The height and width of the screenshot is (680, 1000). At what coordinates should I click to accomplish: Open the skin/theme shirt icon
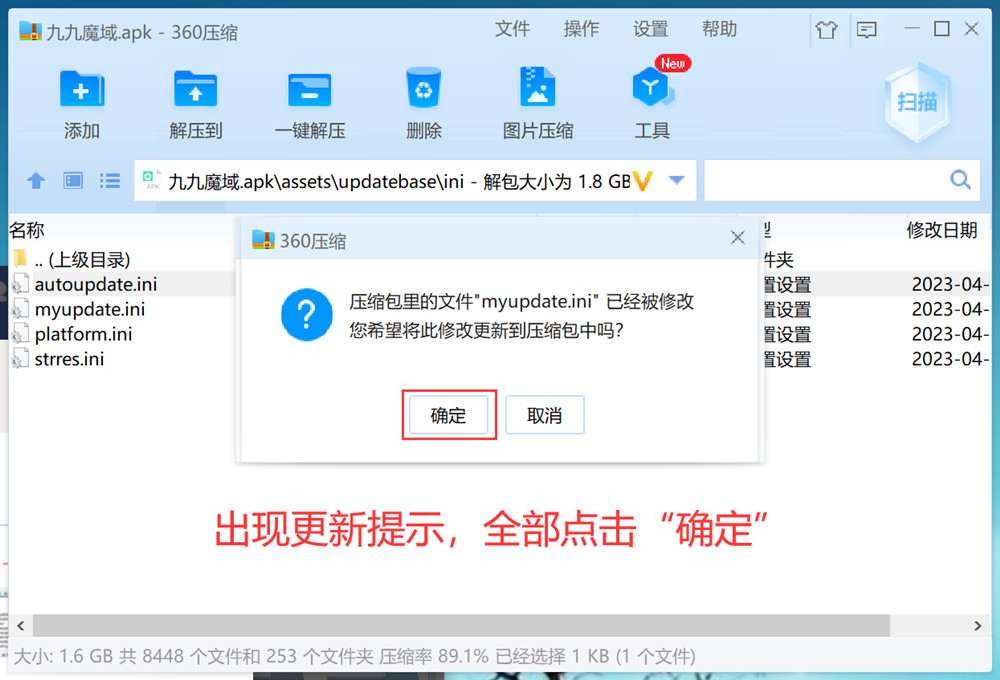[826, 30]
